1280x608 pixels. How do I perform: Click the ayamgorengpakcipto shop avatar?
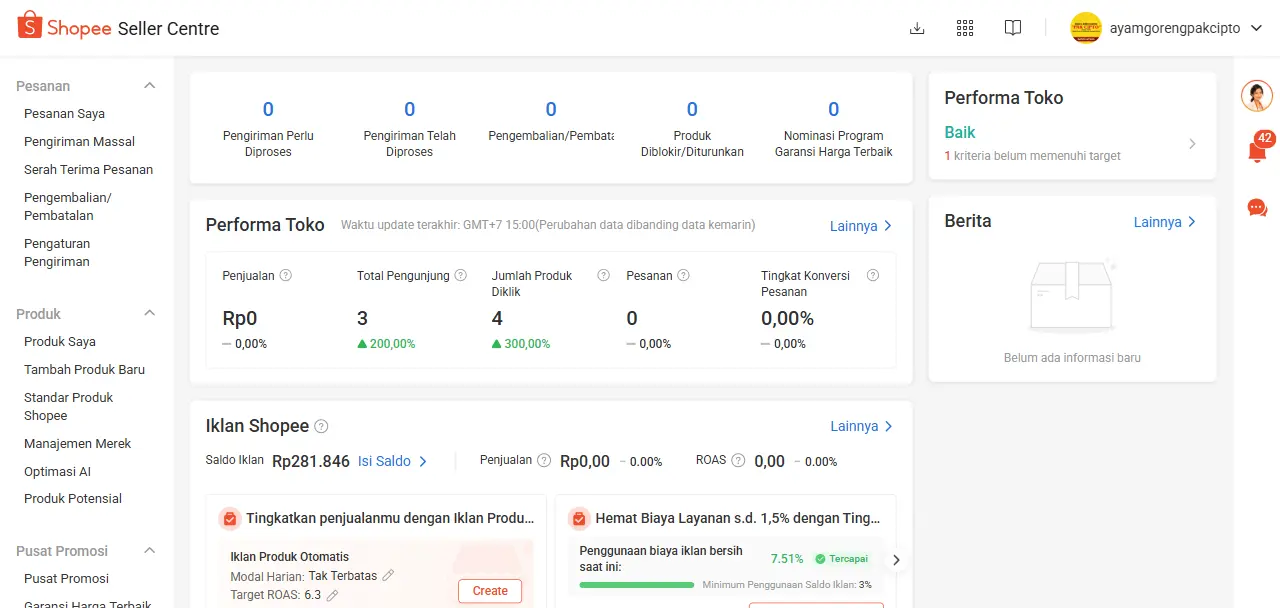pos(1086,28)
